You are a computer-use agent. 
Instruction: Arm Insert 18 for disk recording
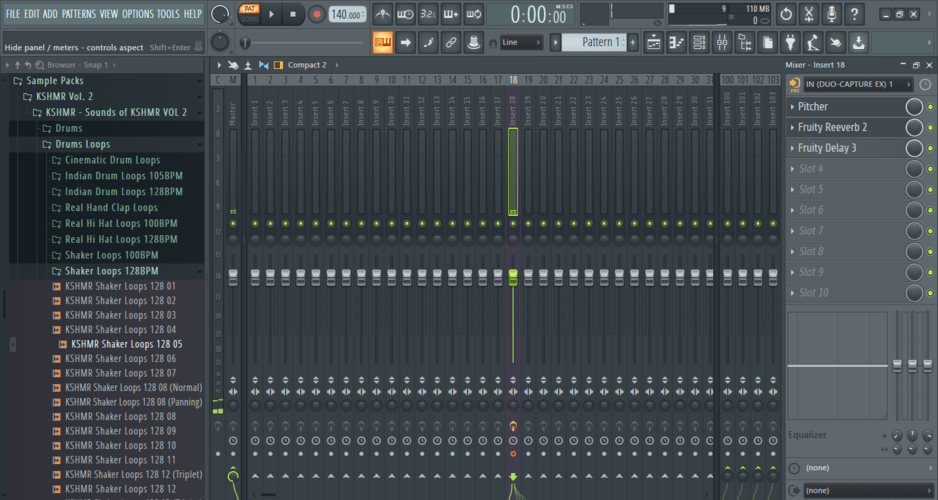pyautogui.click(x=513, y=454)
